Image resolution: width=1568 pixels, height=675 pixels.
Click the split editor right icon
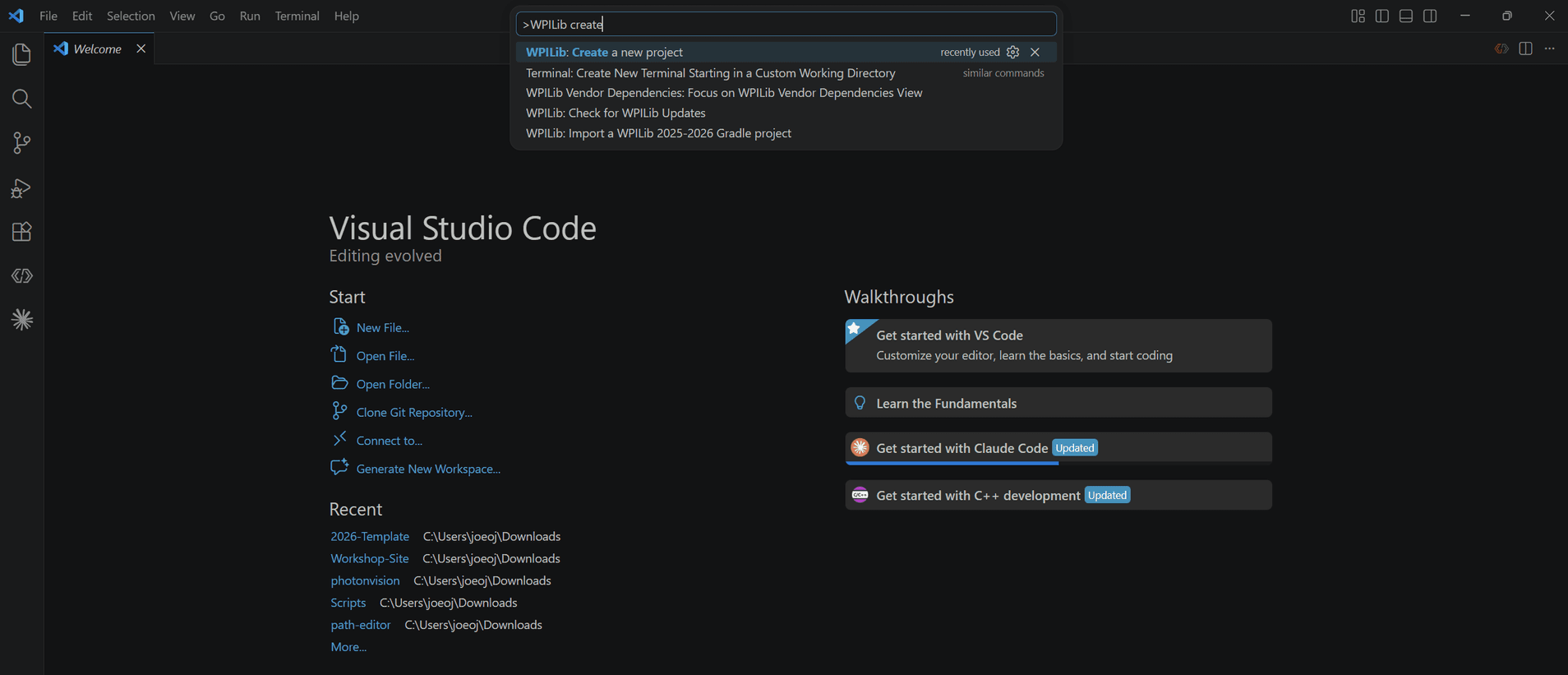[x=1526, y=49]
